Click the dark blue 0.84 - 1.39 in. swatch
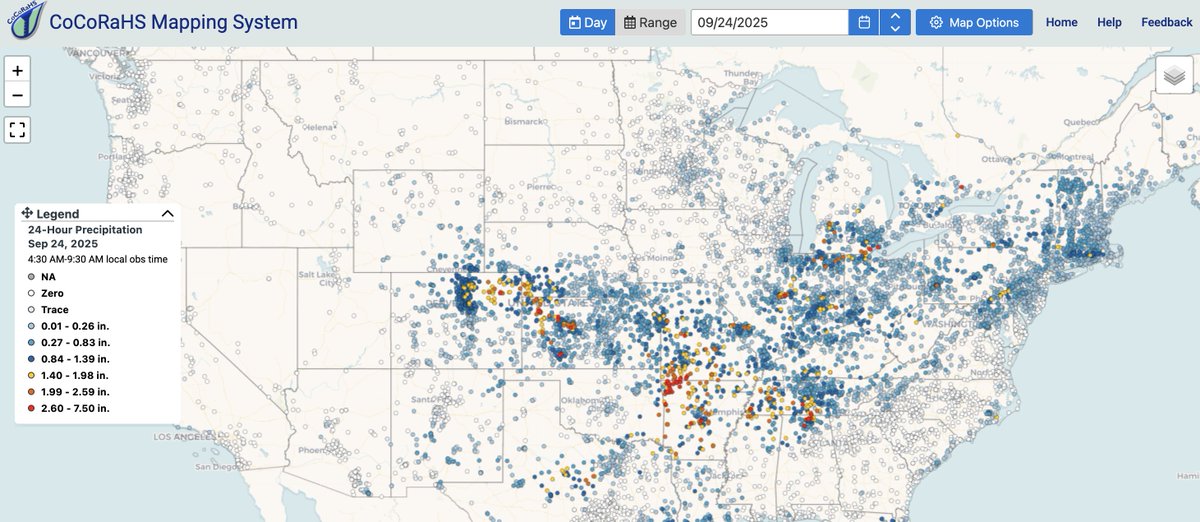1200x522 pixels. click(x=32, y=359)
